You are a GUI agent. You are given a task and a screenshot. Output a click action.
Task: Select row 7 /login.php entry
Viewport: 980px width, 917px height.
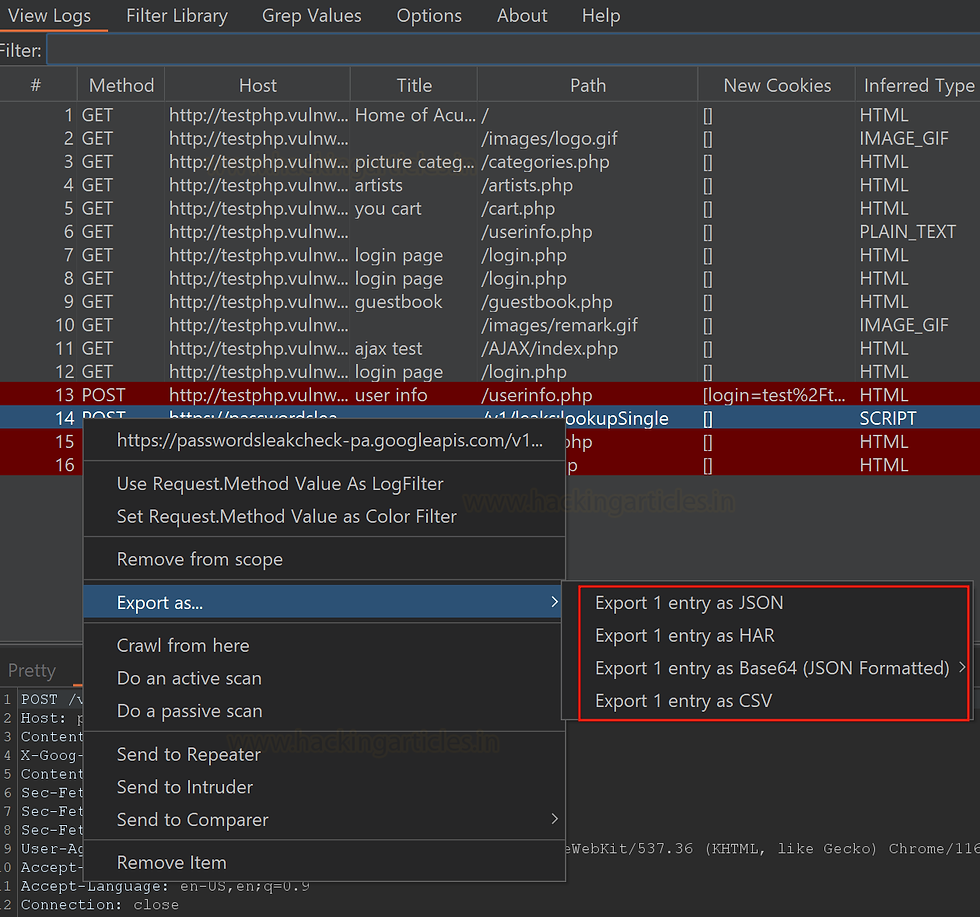[490, 255]
